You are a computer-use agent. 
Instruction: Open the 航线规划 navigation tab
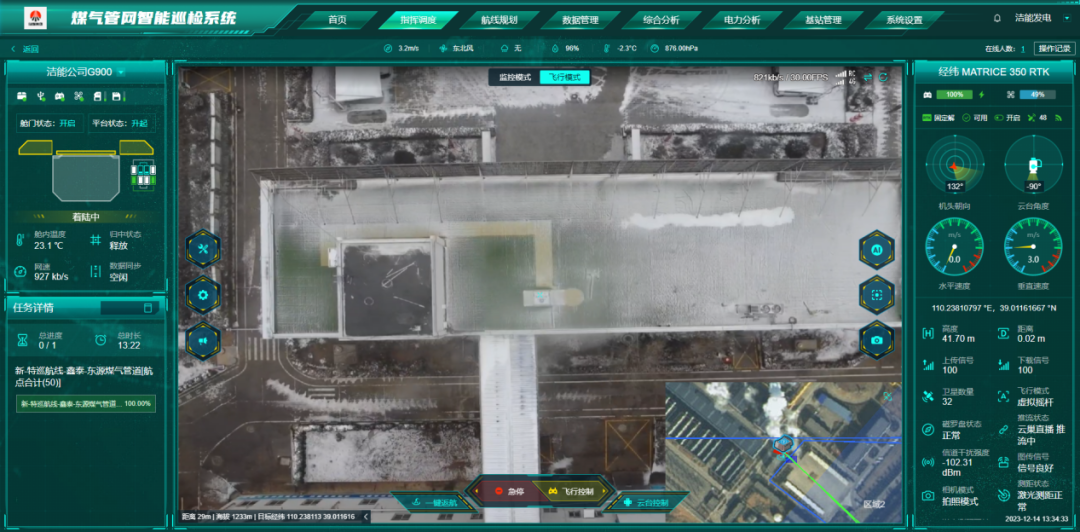(500, 19)
